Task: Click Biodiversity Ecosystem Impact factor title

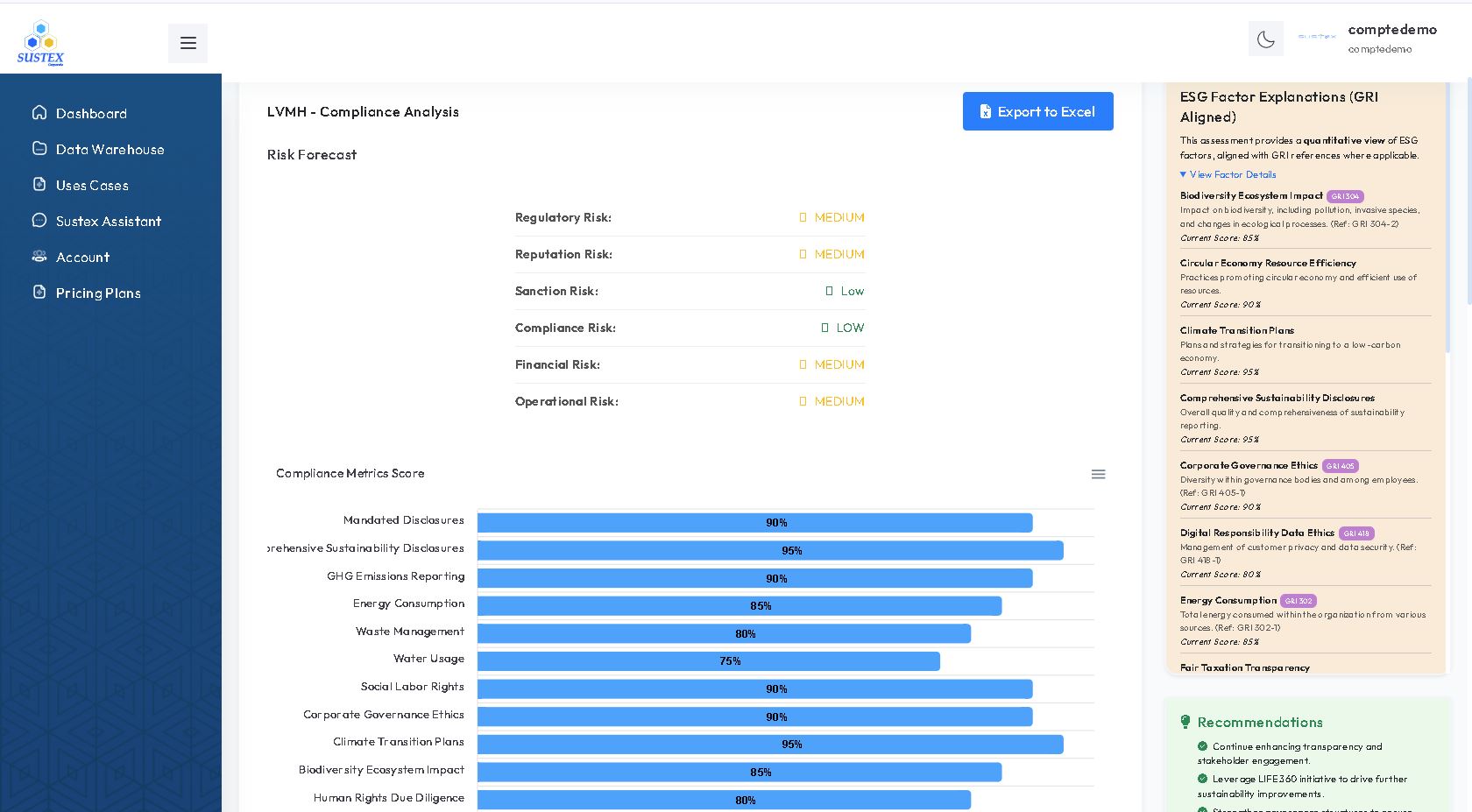Action: coord(1251,196)
